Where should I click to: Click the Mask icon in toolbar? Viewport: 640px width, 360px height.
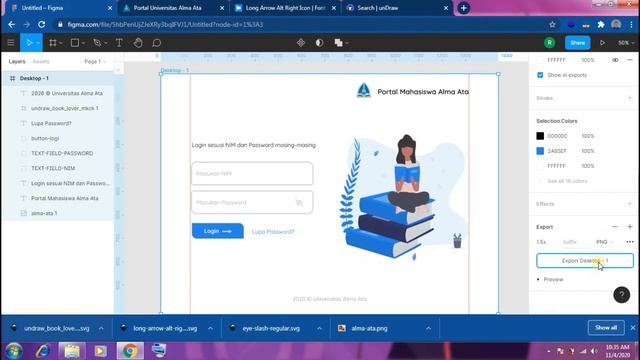coord(319,43)
